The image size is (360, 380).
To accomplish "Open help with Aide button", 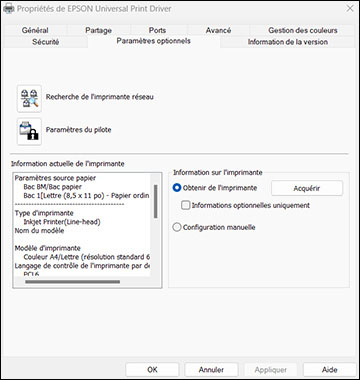I will point(330,370).
